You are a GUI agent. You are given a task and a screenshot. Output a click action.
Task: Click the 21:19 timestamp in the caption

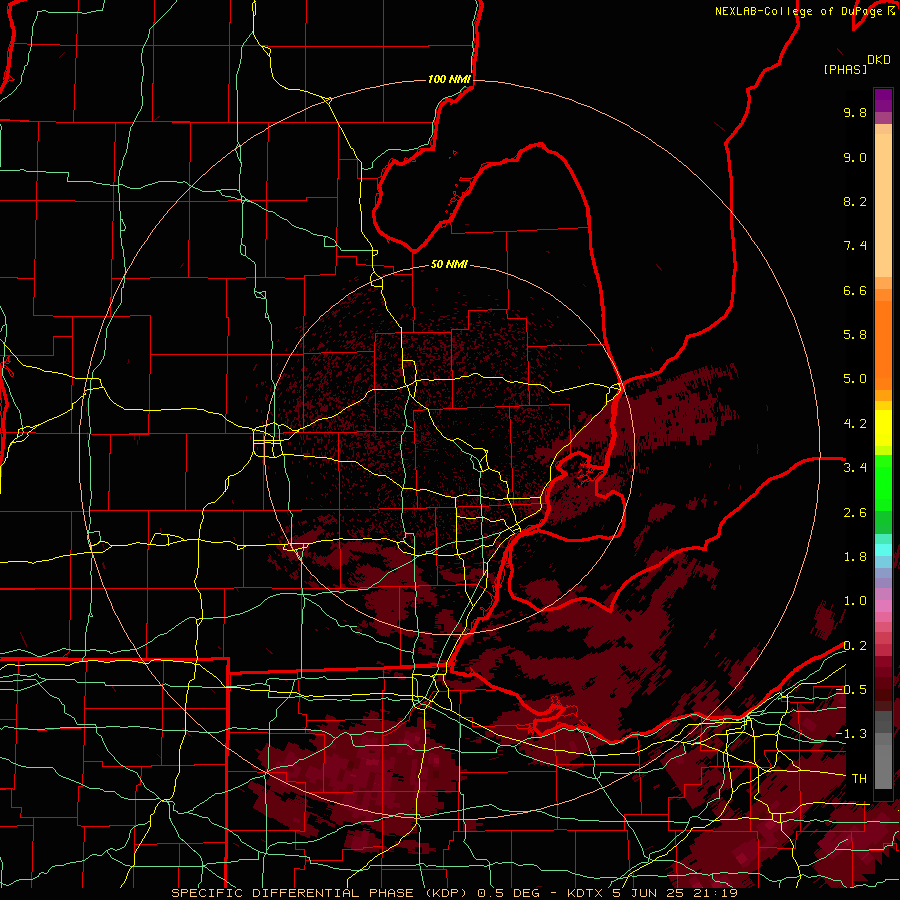[715, 893]
